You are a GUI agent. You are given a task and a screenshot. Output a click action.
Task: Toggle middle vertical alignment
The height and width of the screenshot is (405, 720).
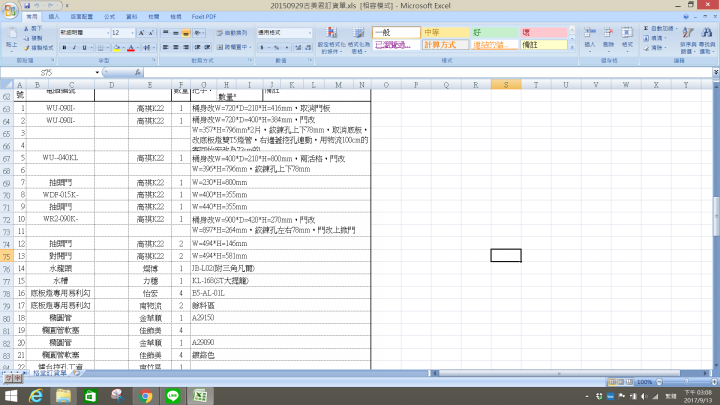pos(176,33)
